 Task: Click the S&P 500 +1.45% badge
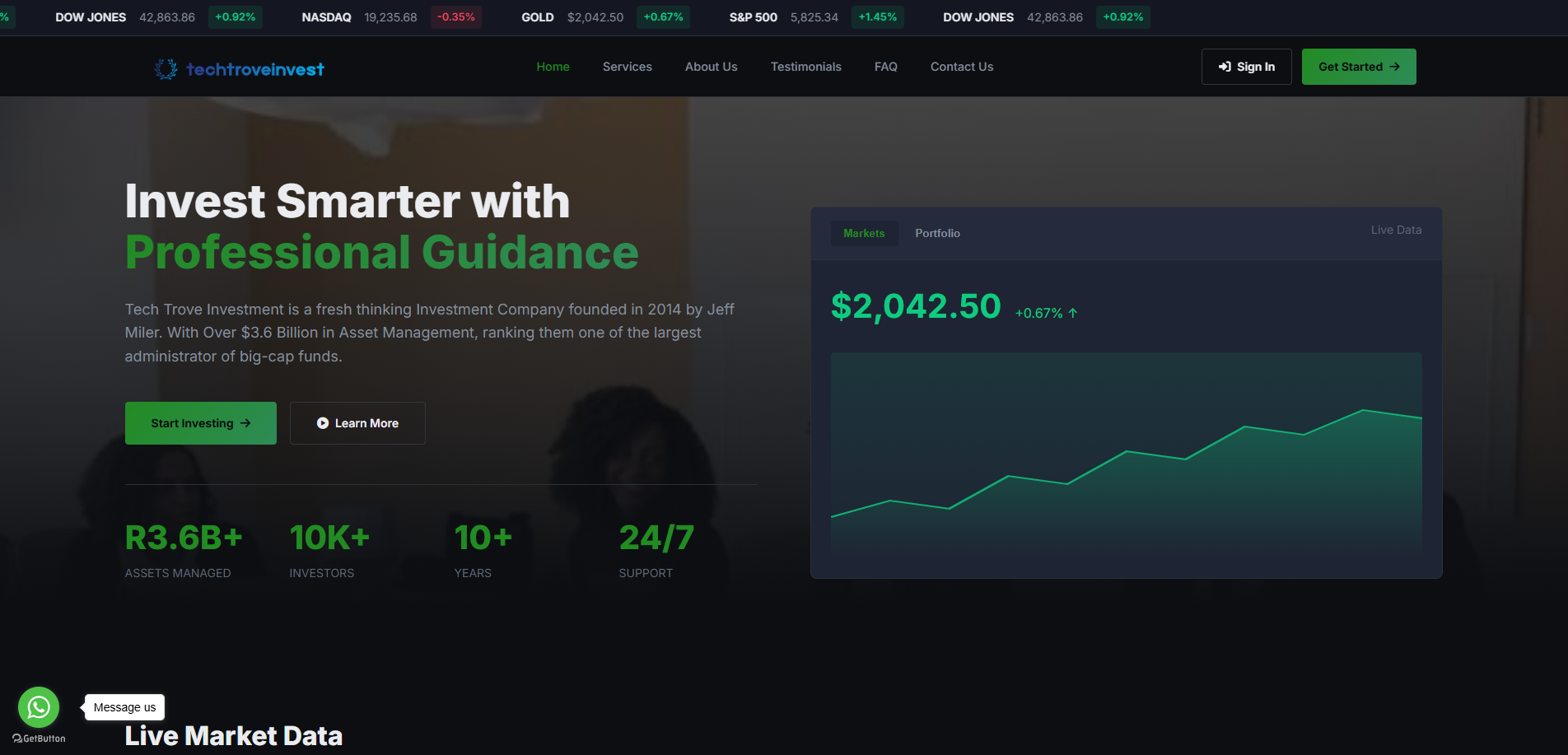tap(878, 17)
